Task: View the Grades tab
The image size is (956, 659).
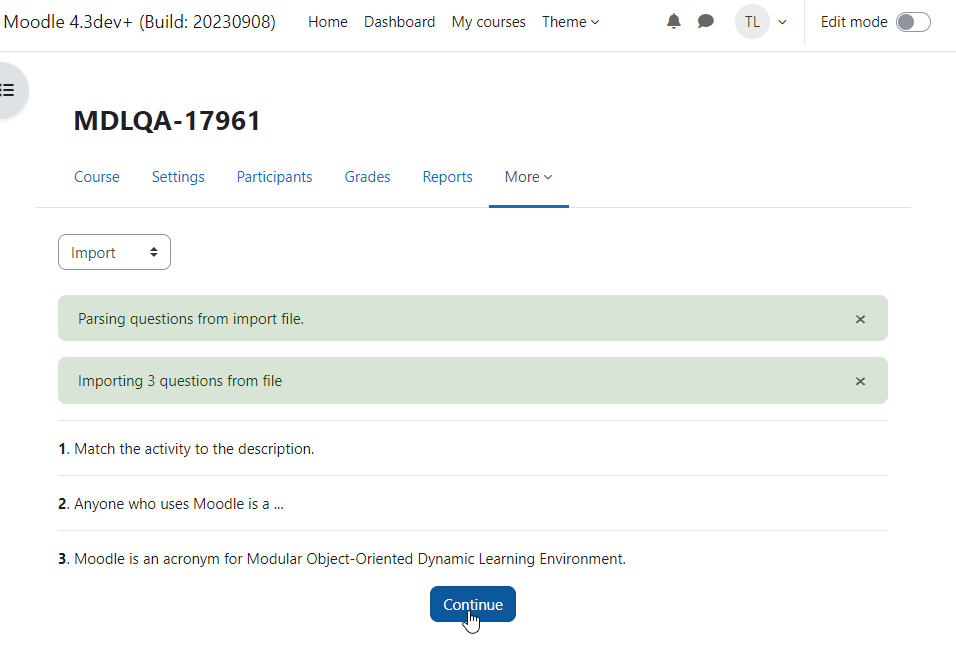Action: (367, 177)
